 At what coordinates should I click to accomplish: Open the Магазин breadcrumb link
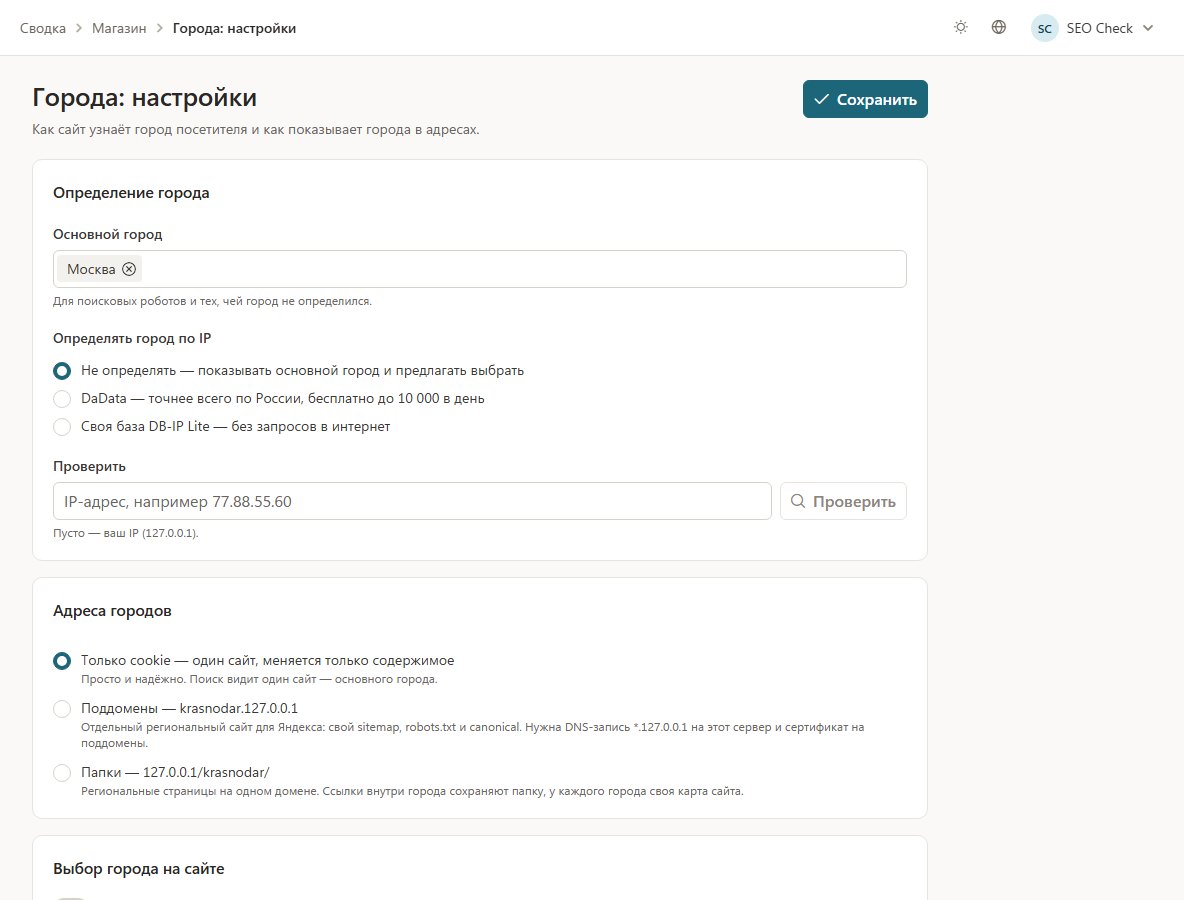[119, 29]
